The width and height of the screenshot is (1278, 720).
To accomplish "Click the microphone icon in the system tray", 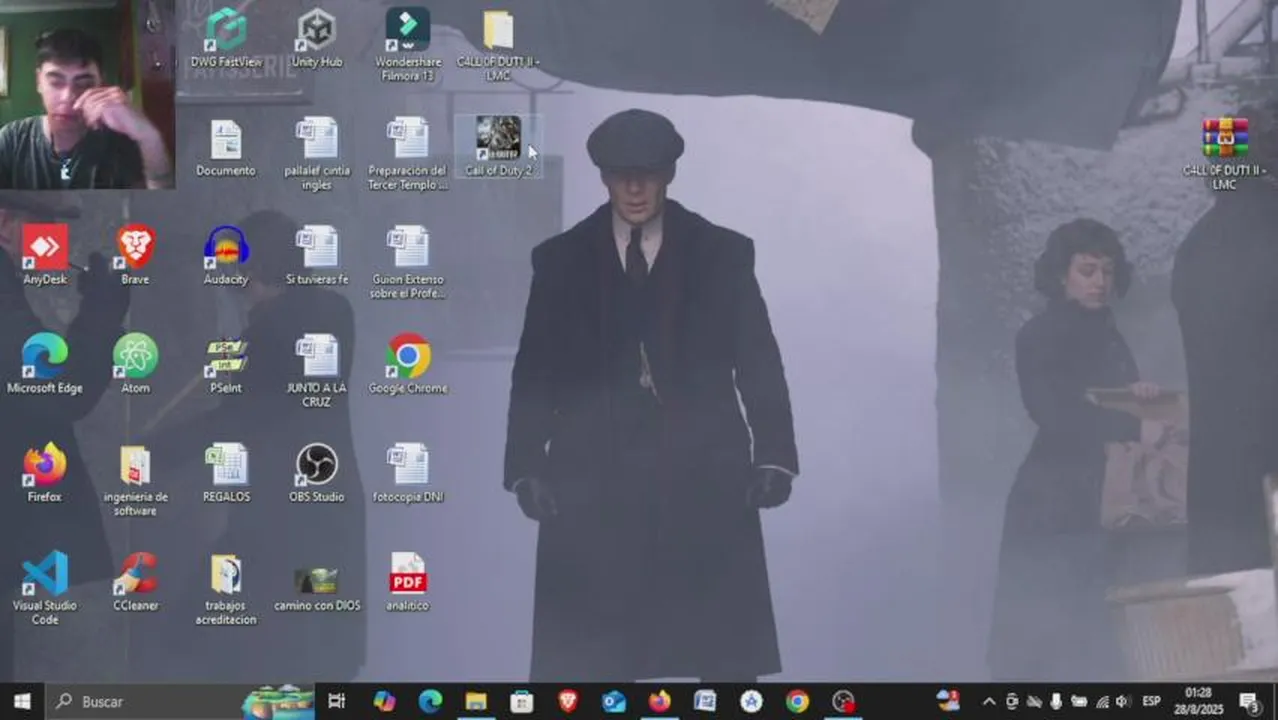I will click(1056, 701).
